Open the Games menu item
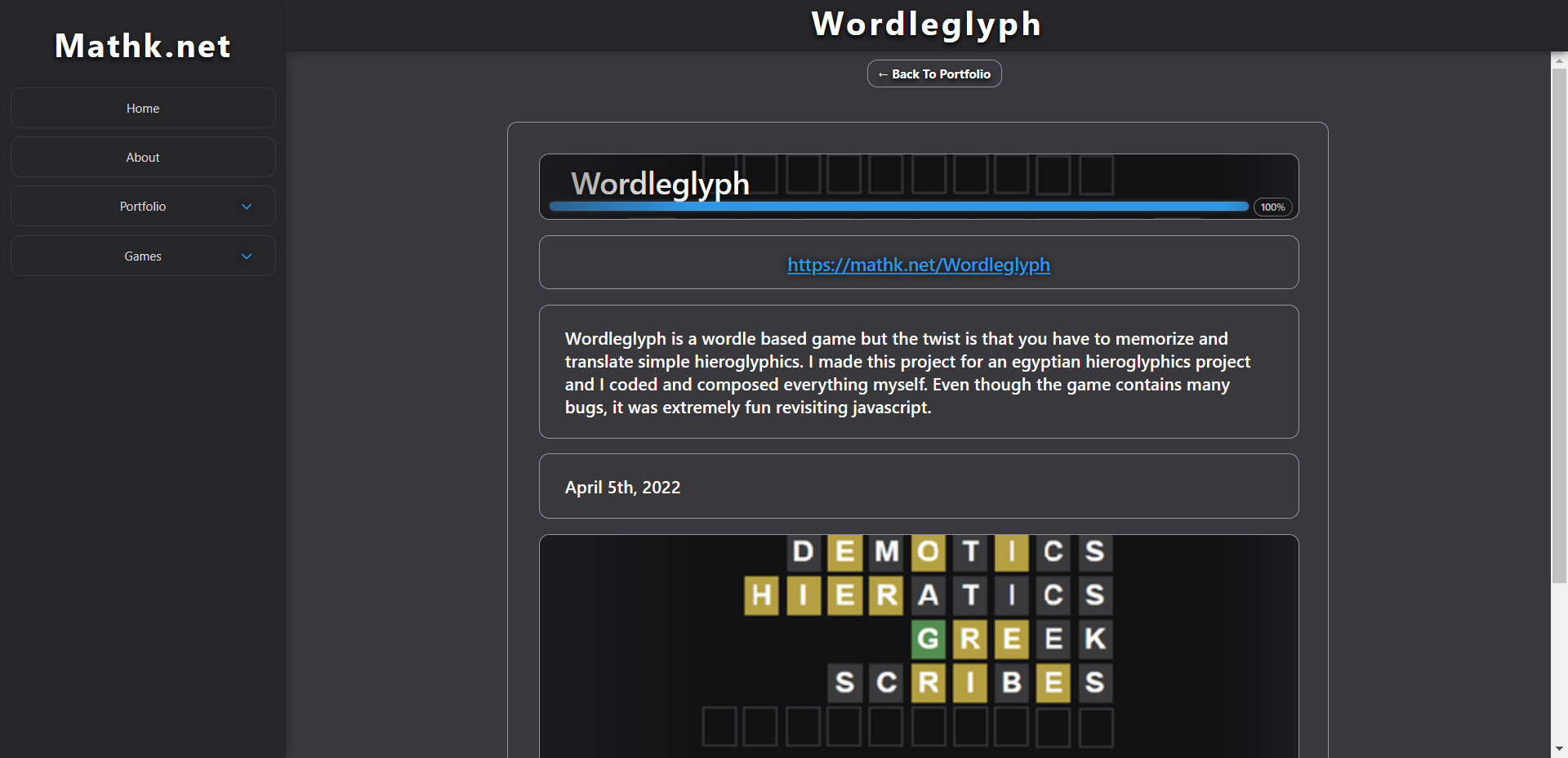Screen dimensions: 1568x758 coord(143,256)
